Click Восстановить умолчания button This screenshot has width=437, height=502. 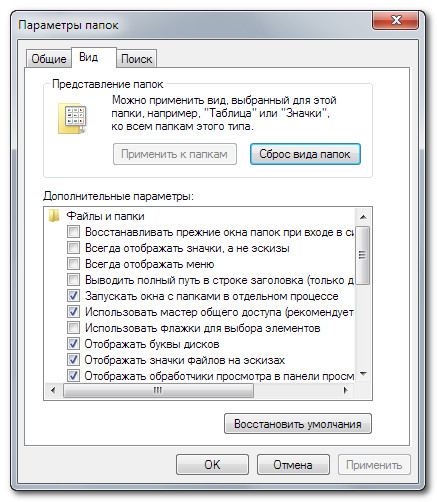click(x=298, y=424)
